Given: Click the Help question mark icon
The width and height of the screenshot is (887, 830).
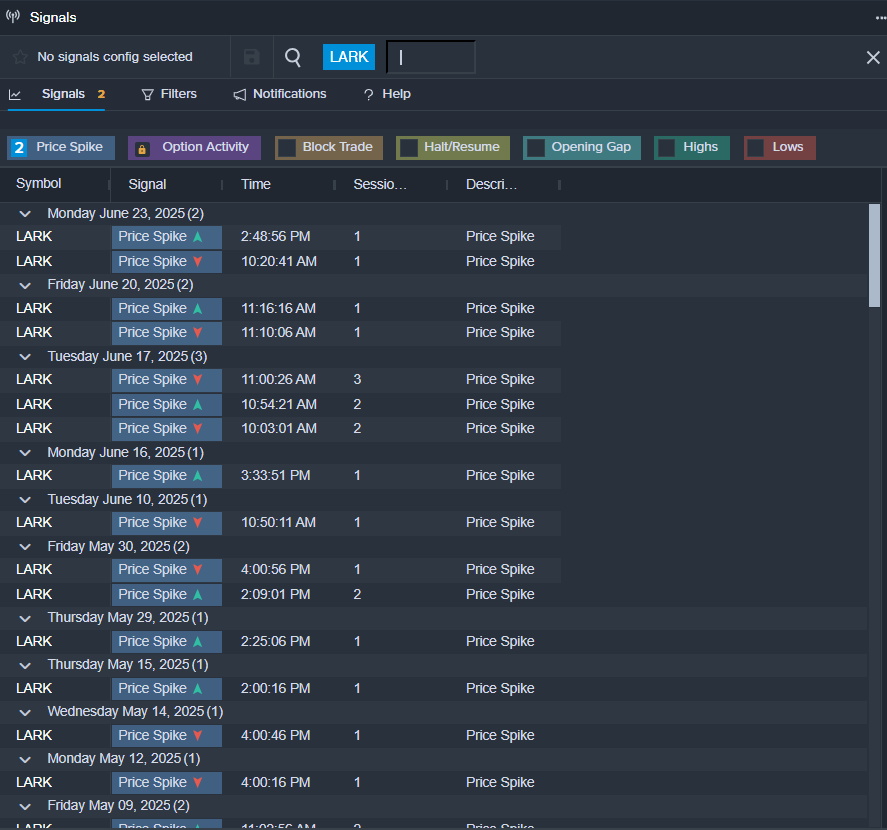Looking at the screenshot, I should click(368, 94).
